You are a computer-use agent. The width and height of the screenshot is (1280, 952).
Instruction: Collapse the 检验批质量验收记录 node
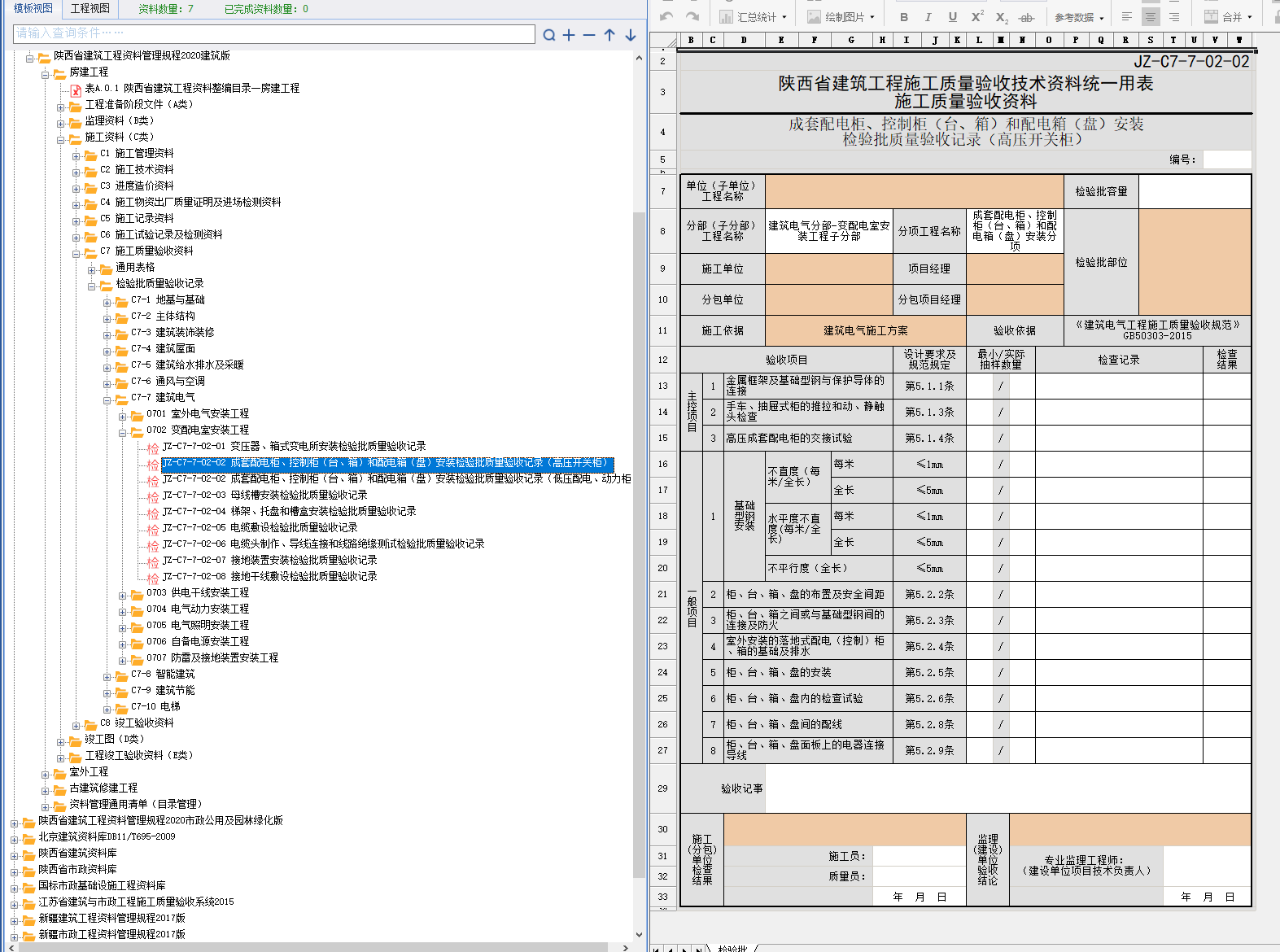(x=92, y=286)
